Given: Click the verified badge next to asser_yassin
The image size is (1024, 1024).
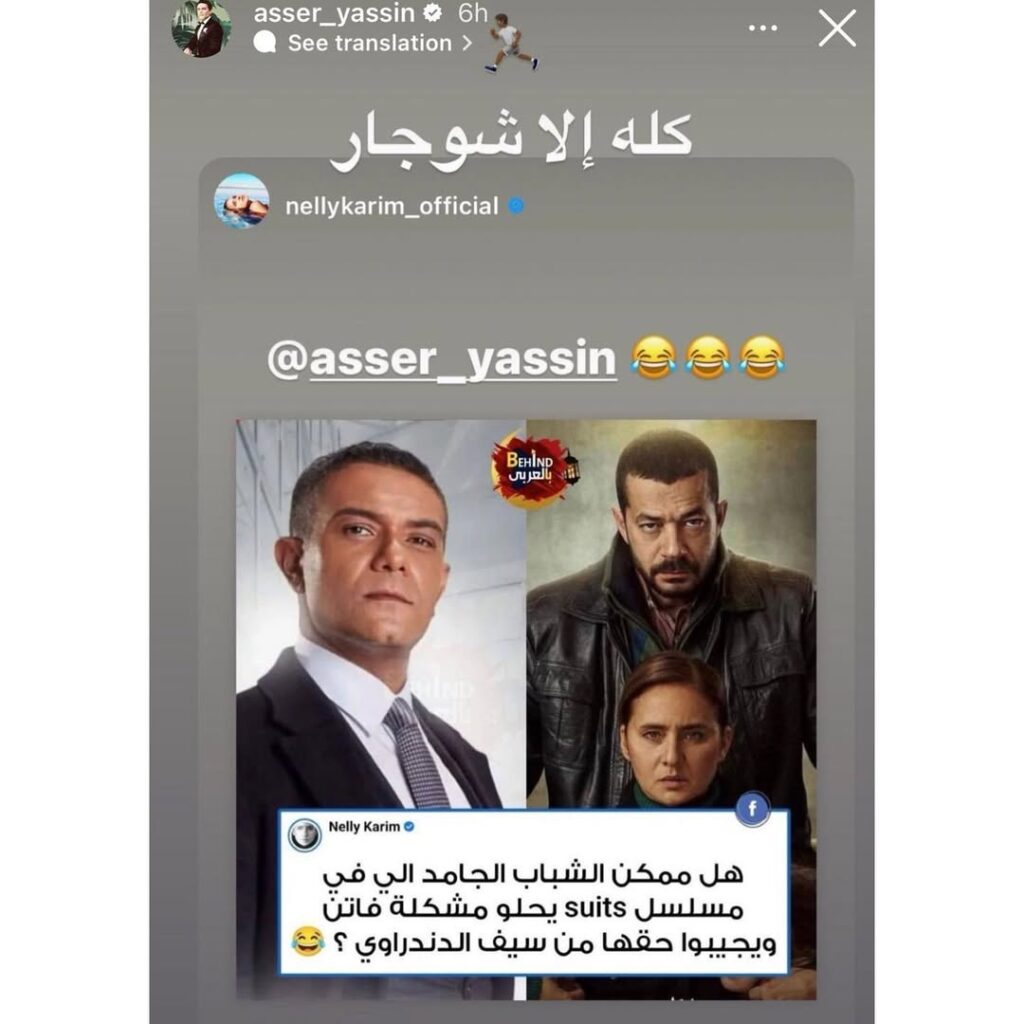Looking at the screenshot, I should pyautogui.click(x=432, y=12).
